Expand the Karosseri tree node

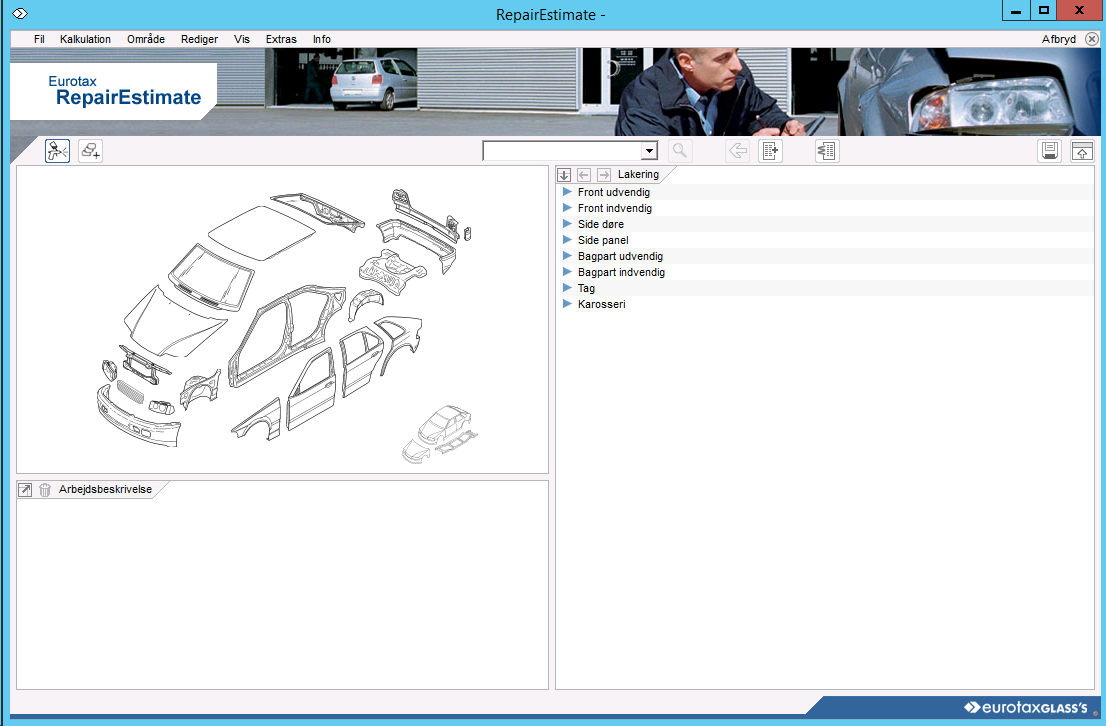(566, 304)
